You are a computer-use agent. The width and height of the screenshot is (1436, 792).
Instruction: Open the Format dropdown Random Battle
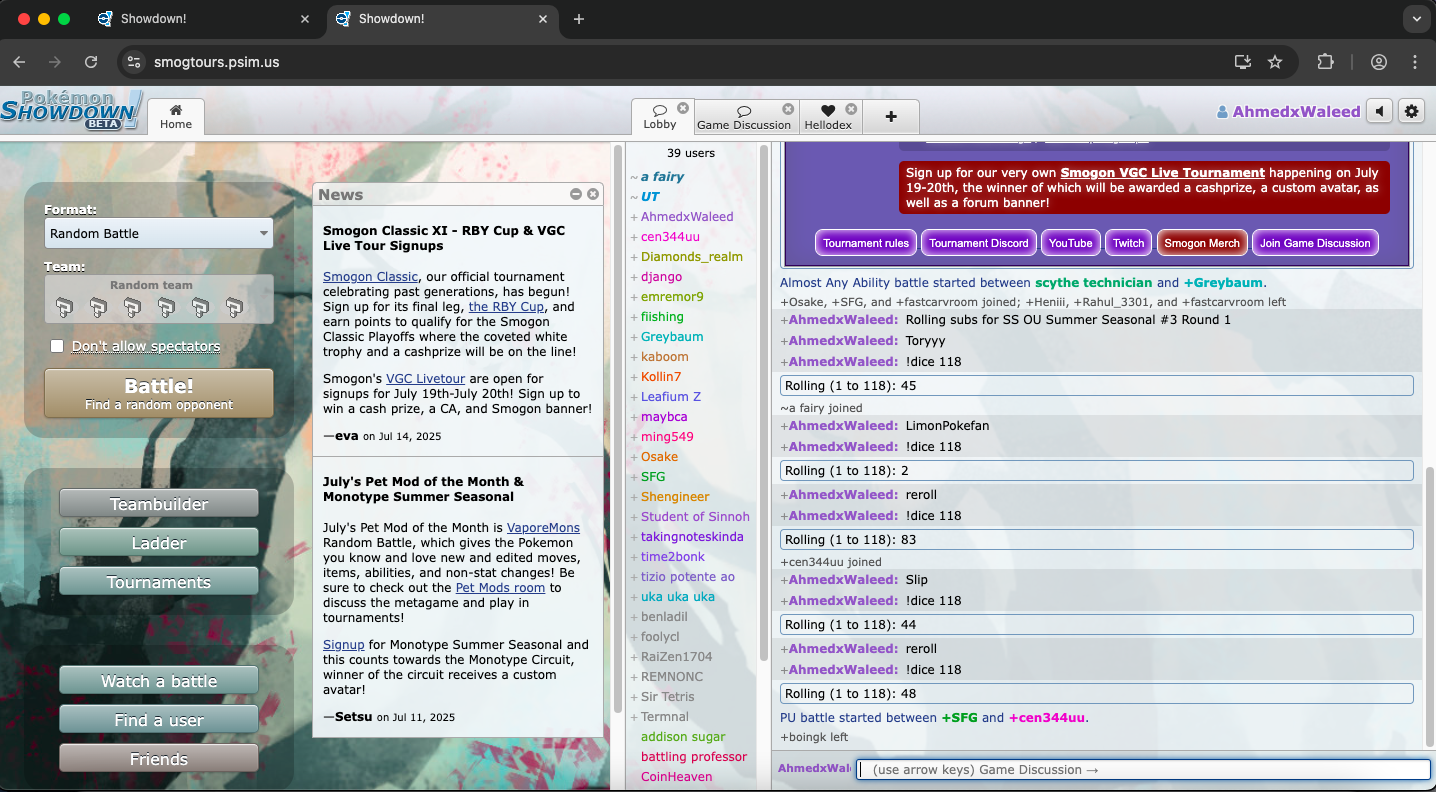pyautogui.click(x=158, y=233)
